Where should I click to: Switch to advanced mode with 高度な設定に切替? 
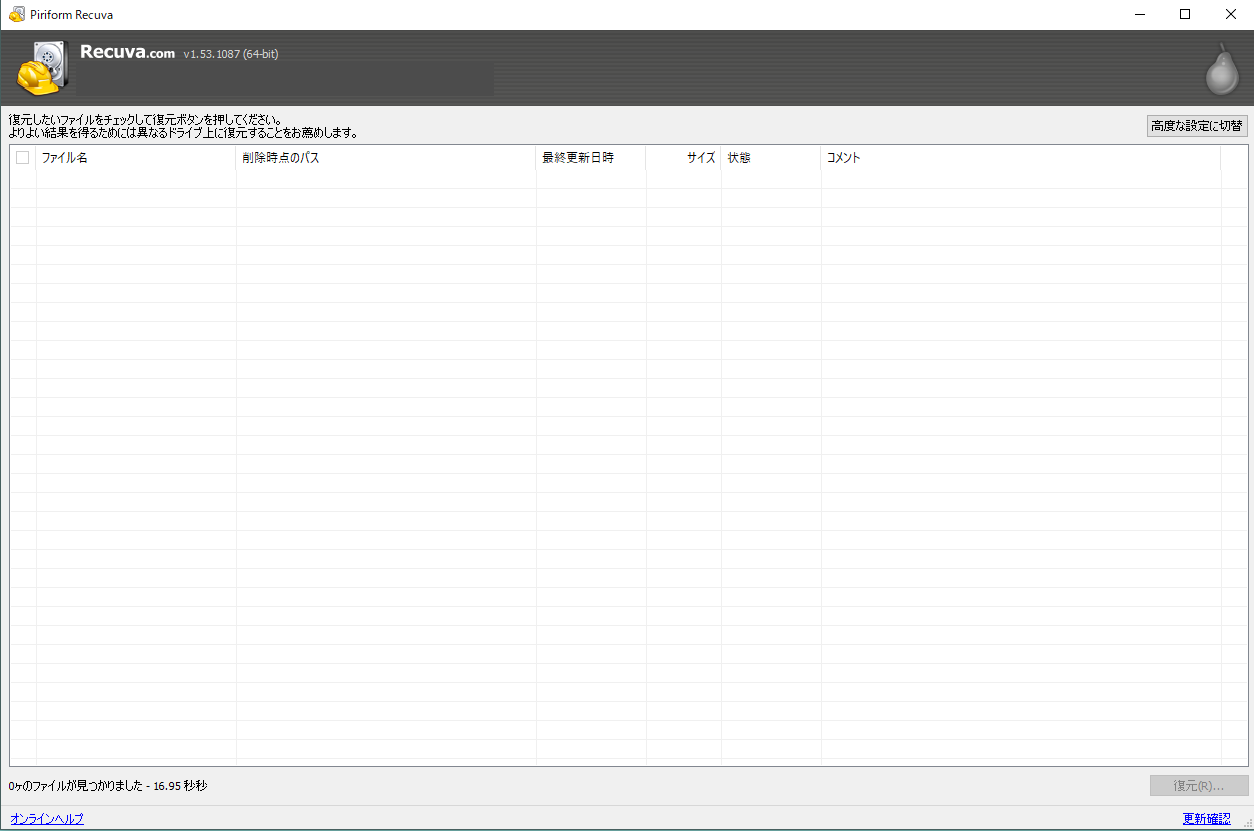pyautogui.click(x=1196, y=126)
